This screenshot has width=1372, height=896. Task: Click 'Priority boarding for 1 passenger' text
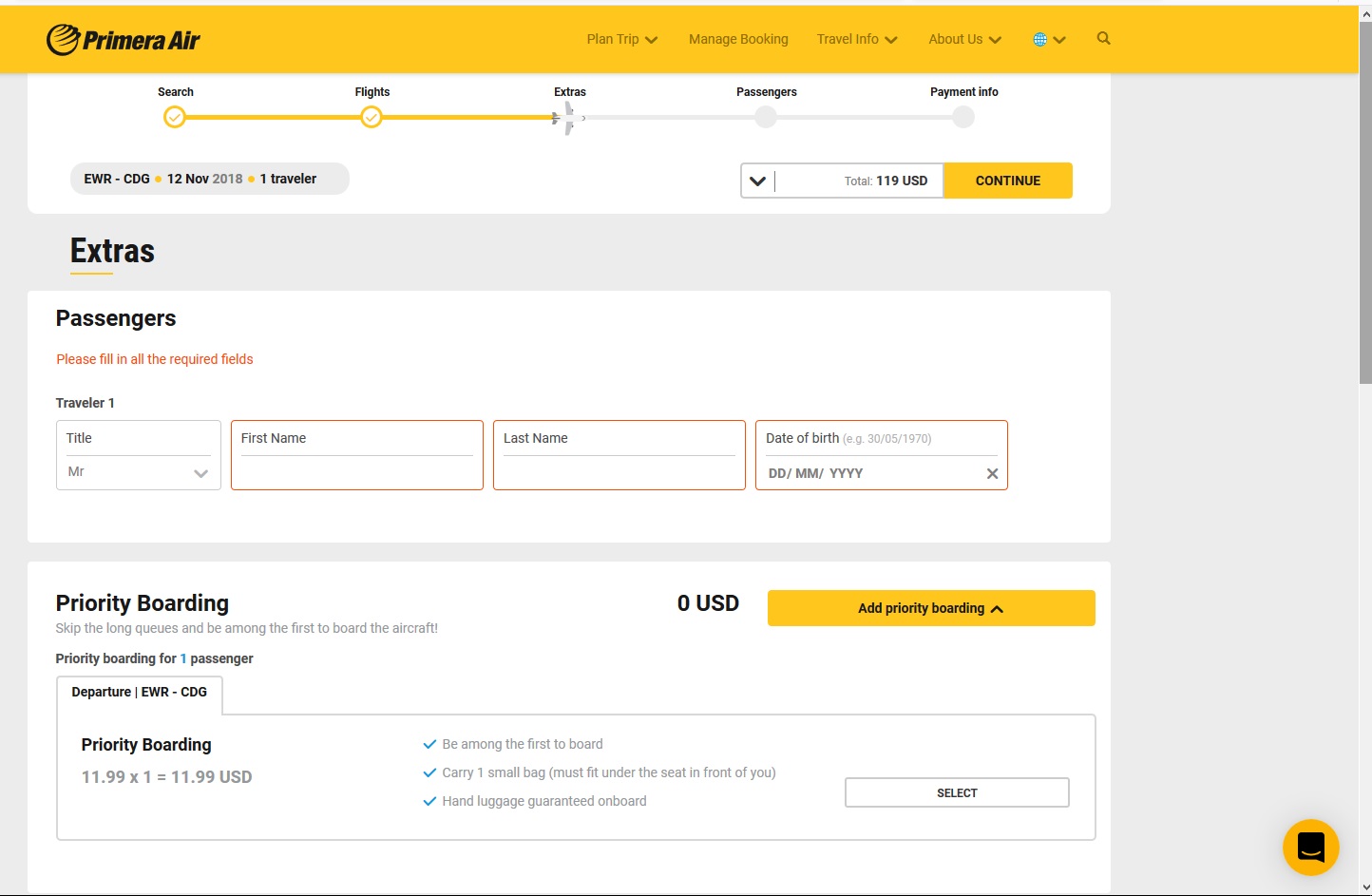tap(155, 658)
